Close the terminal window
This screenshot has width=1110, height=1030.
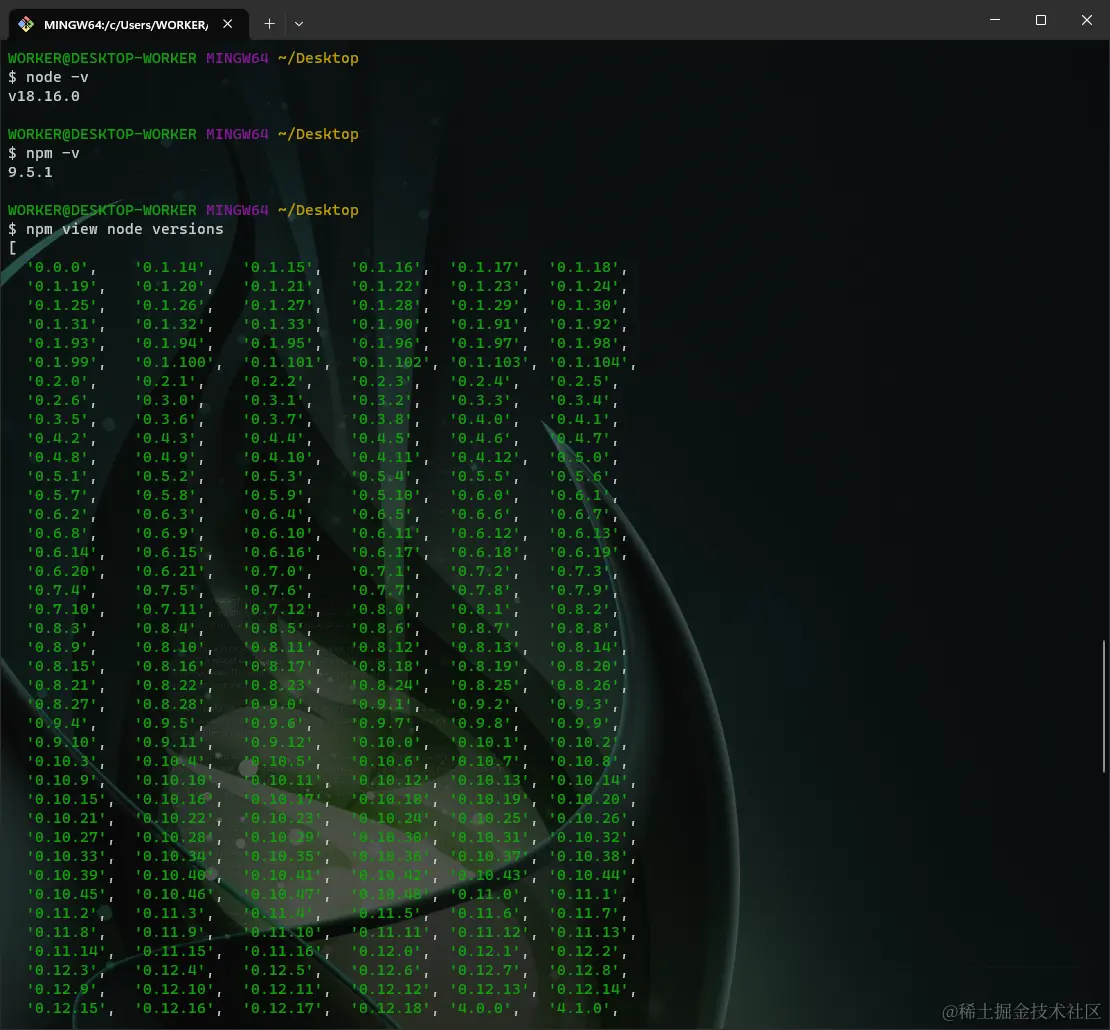[1087, 20]
